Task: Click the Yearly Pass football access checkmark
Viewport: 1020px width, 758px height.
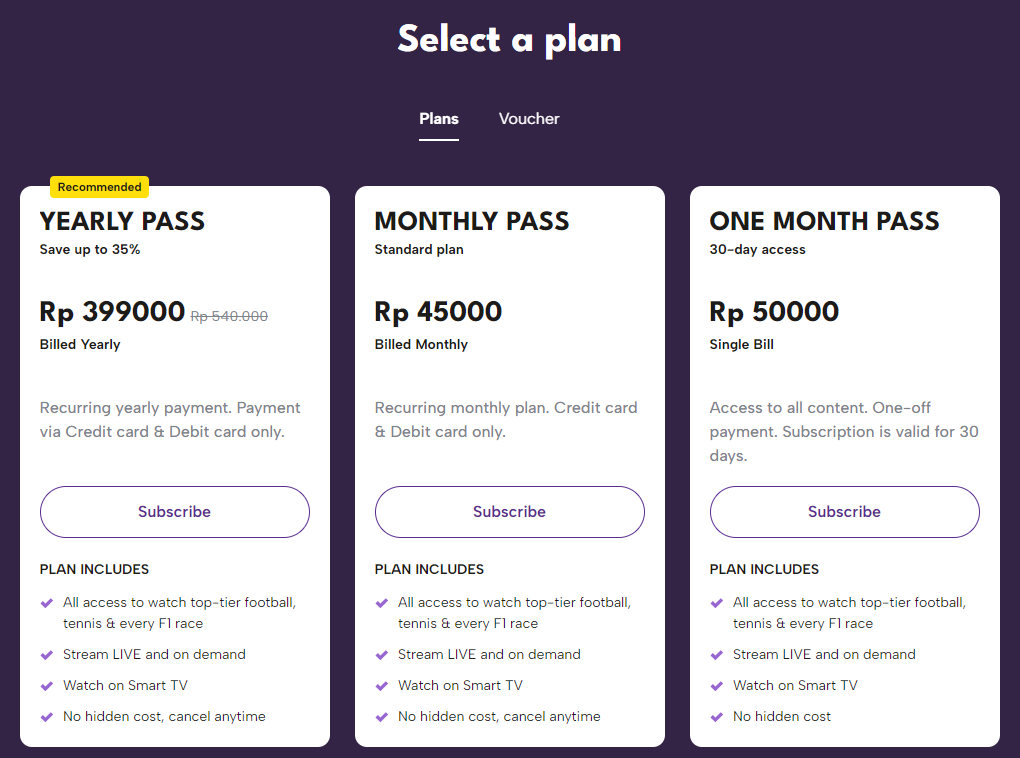Action: (x=46, y=603)
